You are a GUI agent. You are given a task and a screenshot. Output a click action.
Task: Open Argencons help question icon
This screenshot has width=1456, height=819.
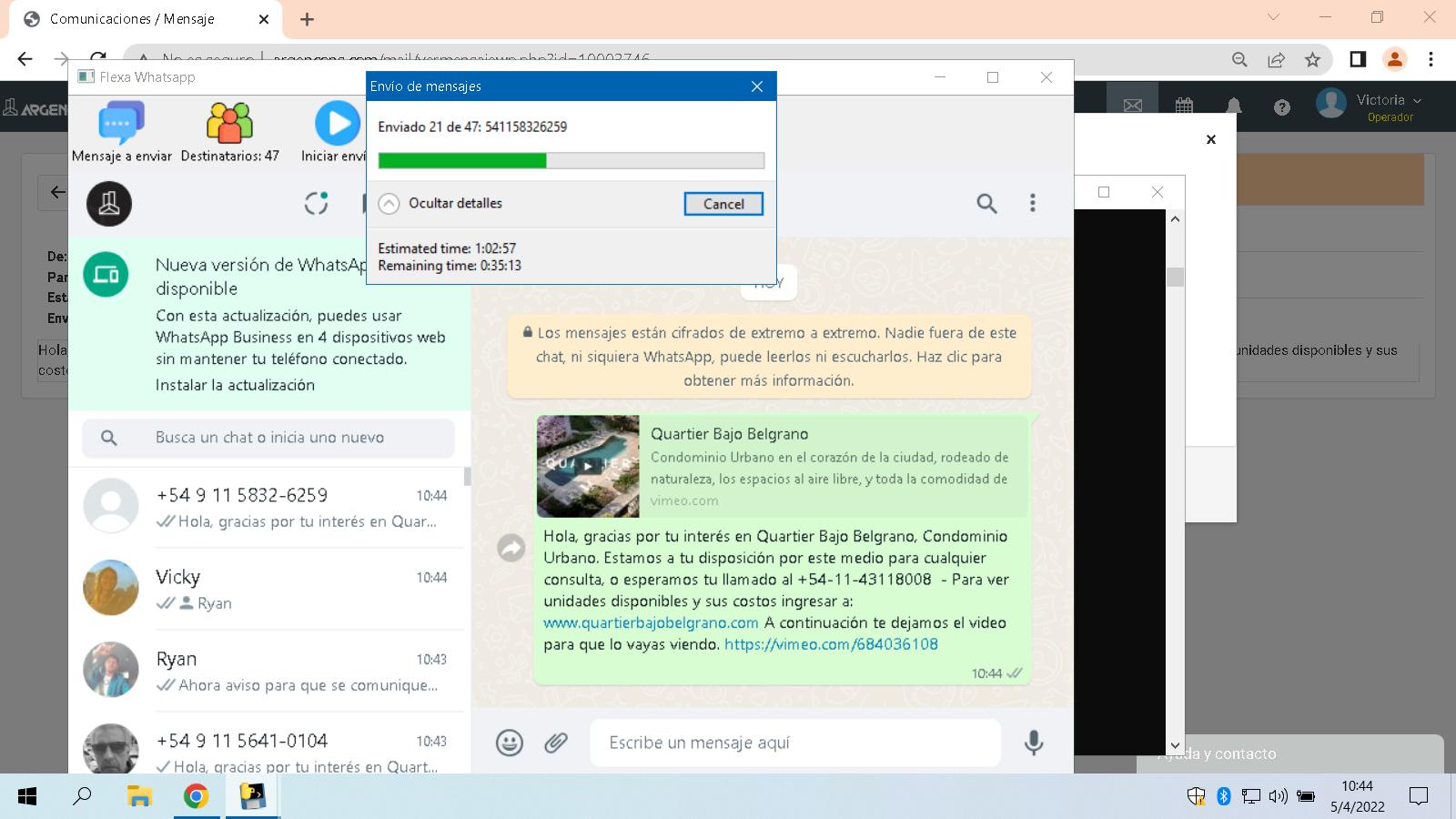(x=1282, y=107)
